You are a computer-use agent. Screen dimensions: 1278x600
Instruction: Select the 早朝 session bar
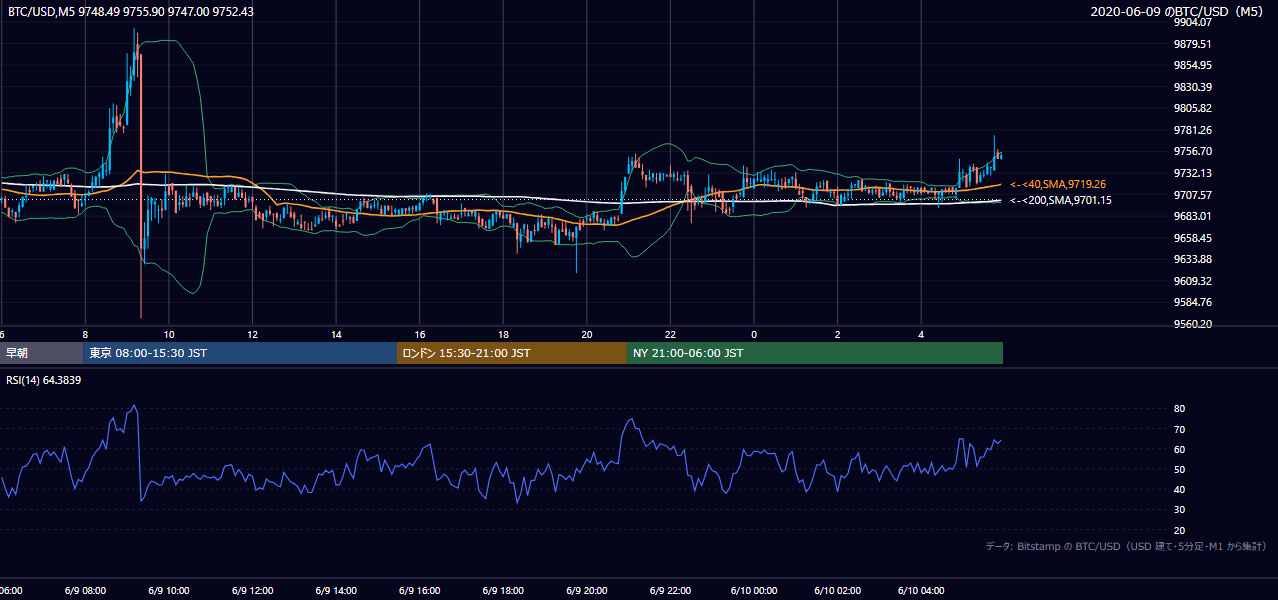pos(42,353)
